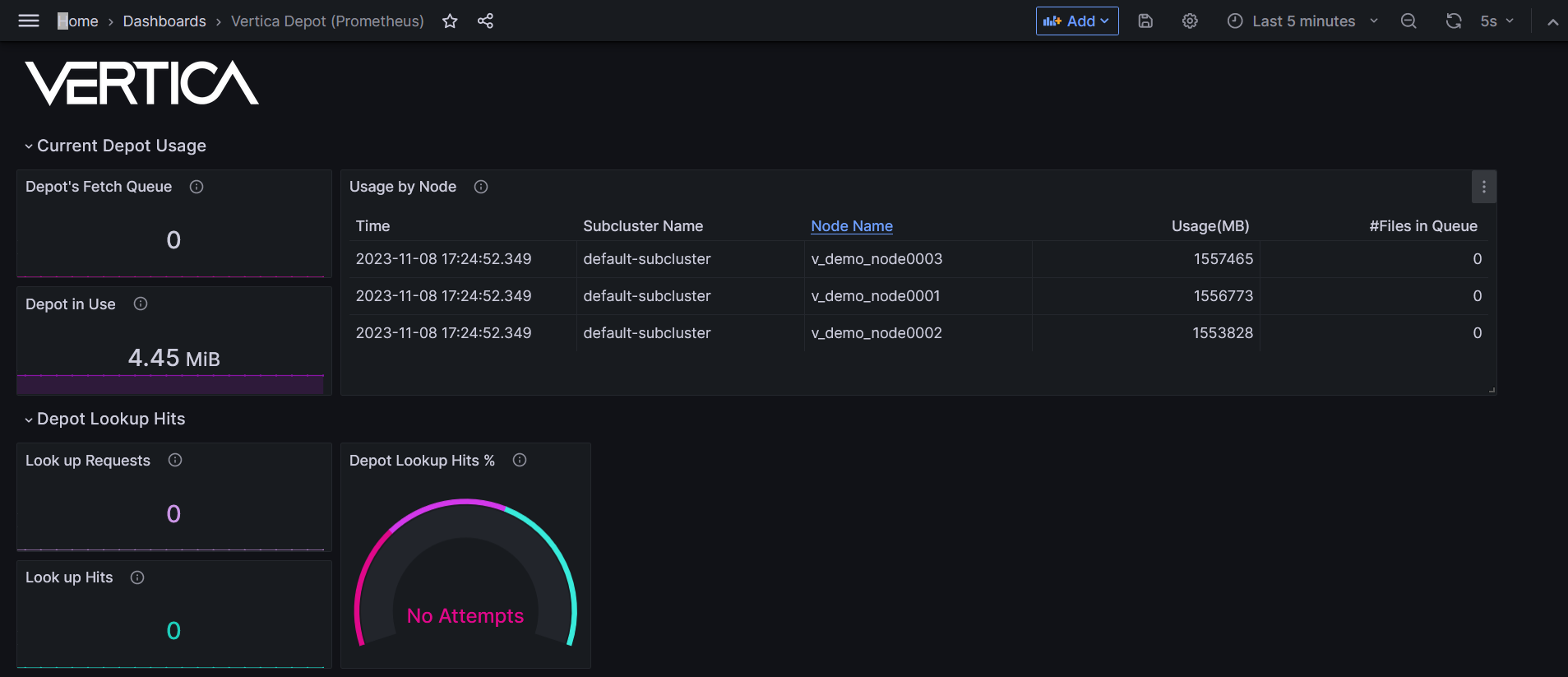The image size is (1568, 677).
Task: Open dashboard settings gear
Action: 1190,21
